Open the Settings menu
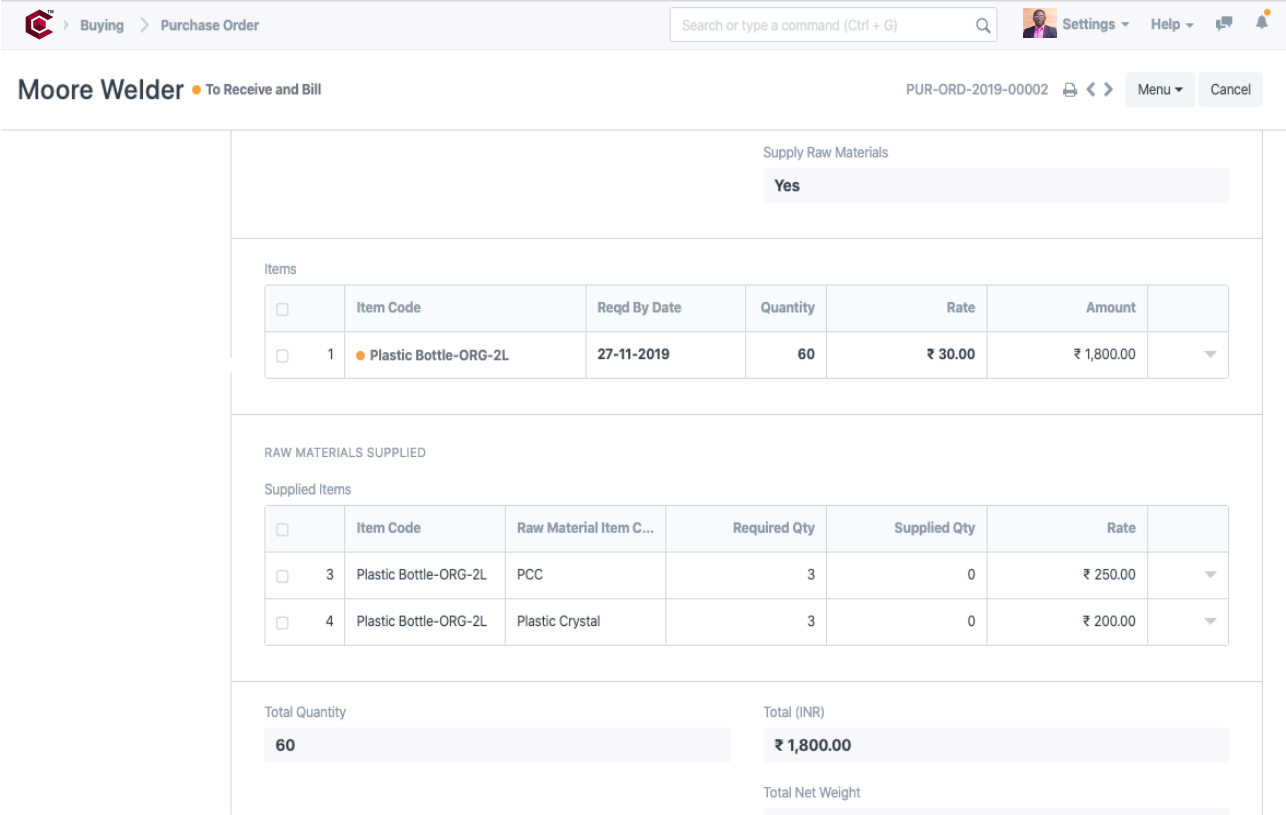Viewport: 1286px width, 815px height. coord(1092,24)
